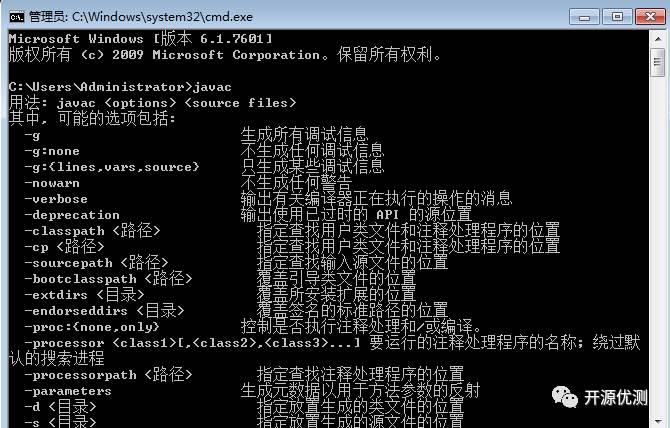Screen dimensions: 670x428
Task: Click the 开源优测 watermark text
Action: (615, 397)
